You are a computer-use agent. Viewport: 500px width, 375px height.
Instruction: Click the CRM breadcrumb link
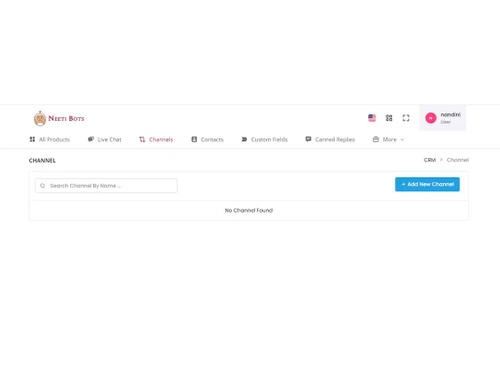pyautogui.click(x=430, y=160)
